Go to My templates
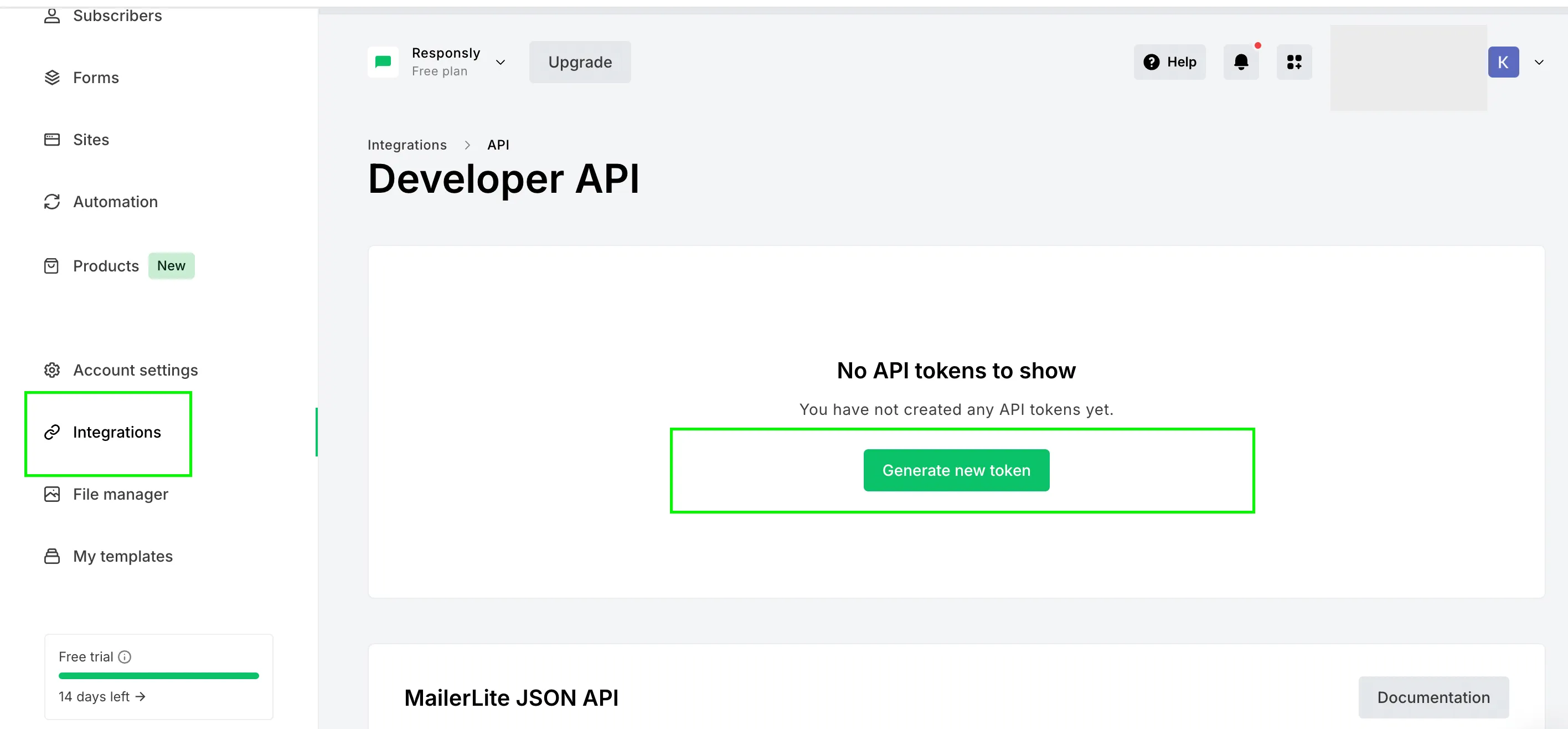The width and height of the screenshot is (1568, 729). point(122,556)
